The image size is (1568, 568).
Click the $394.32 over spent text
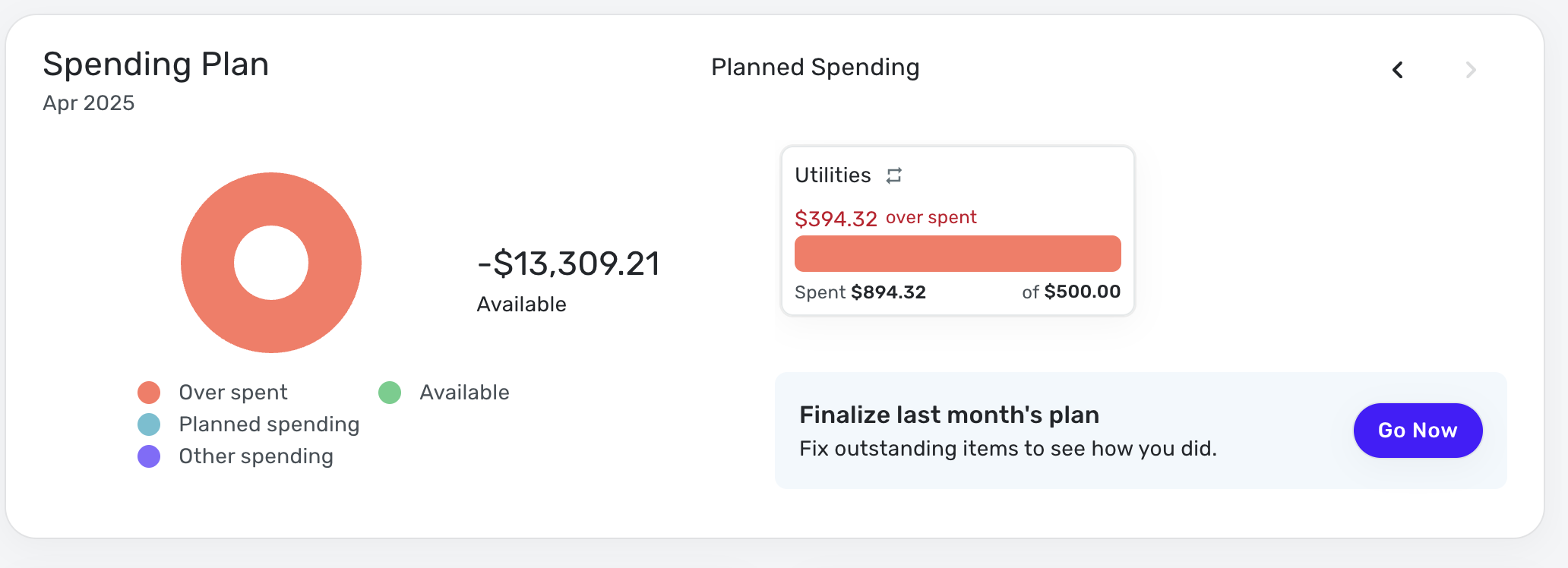(x=886, y=218)
